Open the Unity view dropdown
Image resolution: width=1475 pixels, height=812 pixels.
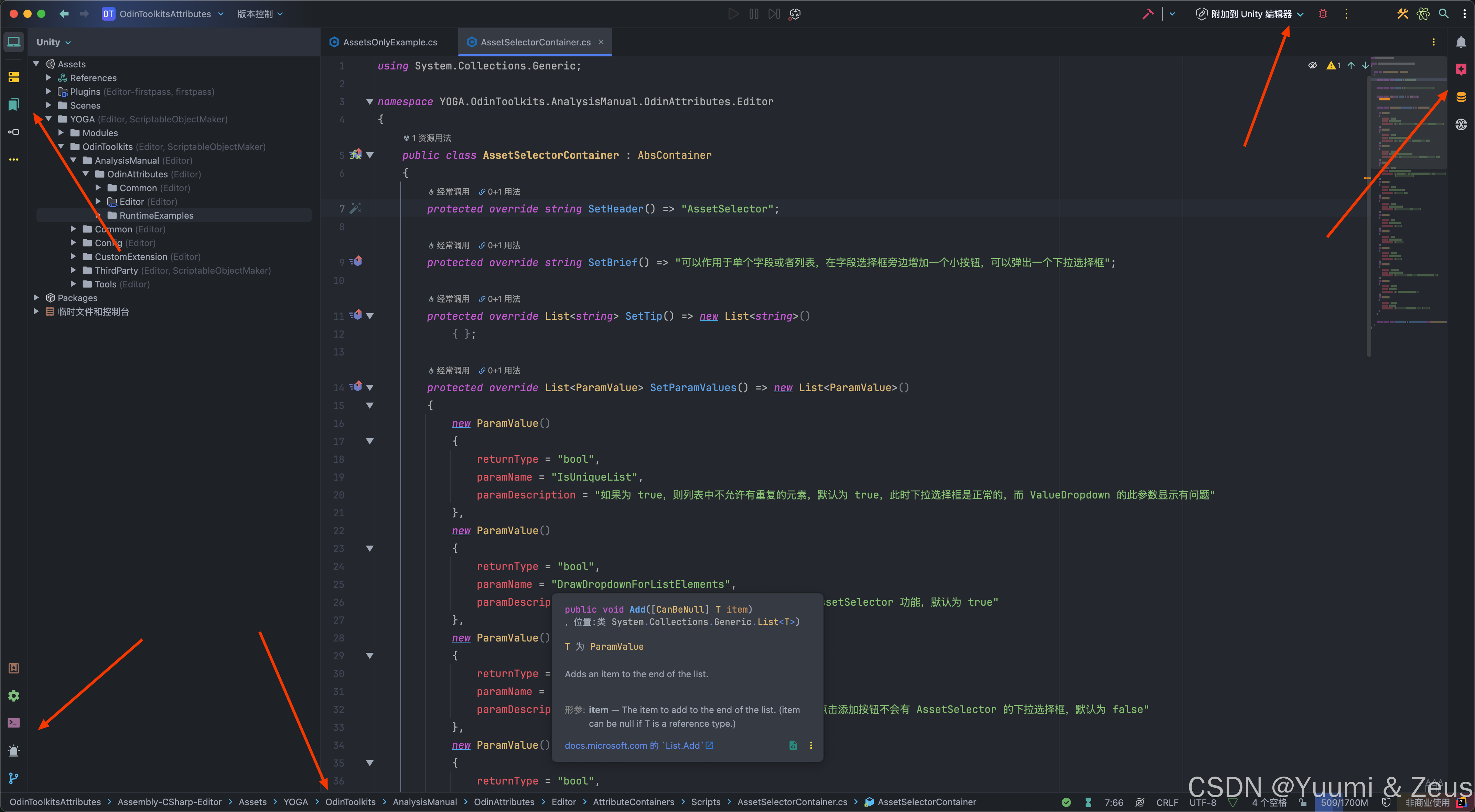53,42
